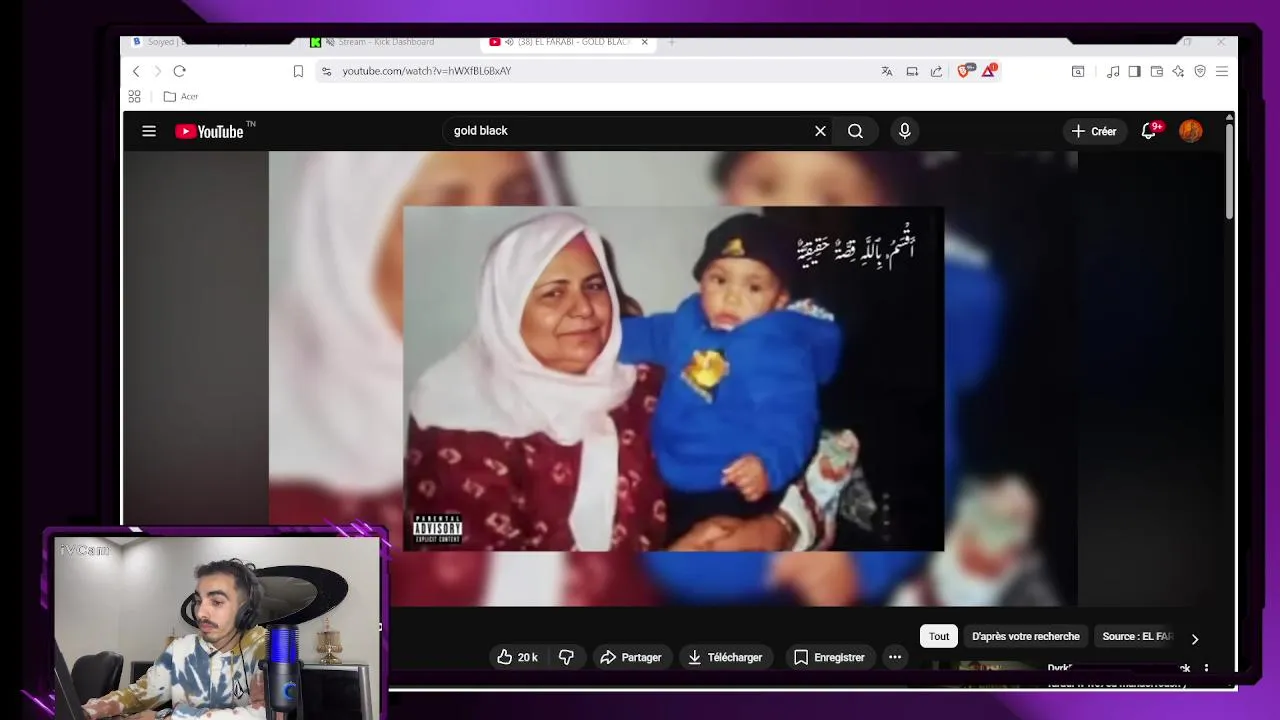
Task: Focus the youtube.com address bar URL
Action: pos(426,71)
